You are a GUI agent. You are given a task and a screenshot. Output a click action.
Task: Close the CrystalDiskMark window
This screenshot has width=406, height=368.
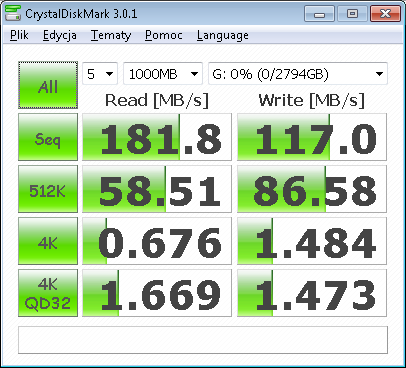[x=385, y=14]
